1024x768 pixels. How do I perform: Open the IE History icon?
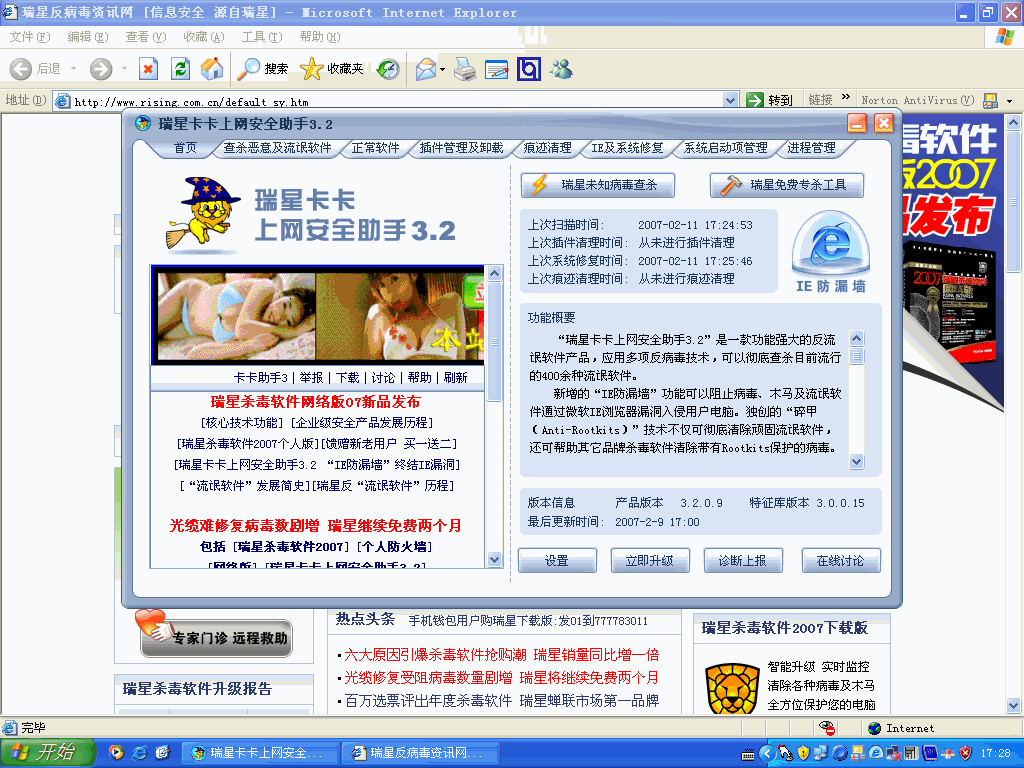(388, 69)
